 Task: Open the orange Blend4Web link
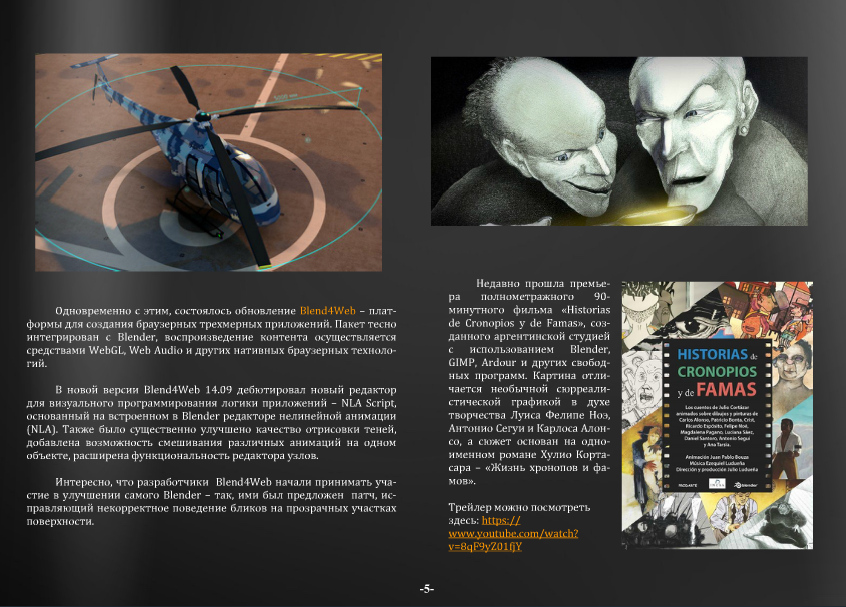[x=328, y=311]
